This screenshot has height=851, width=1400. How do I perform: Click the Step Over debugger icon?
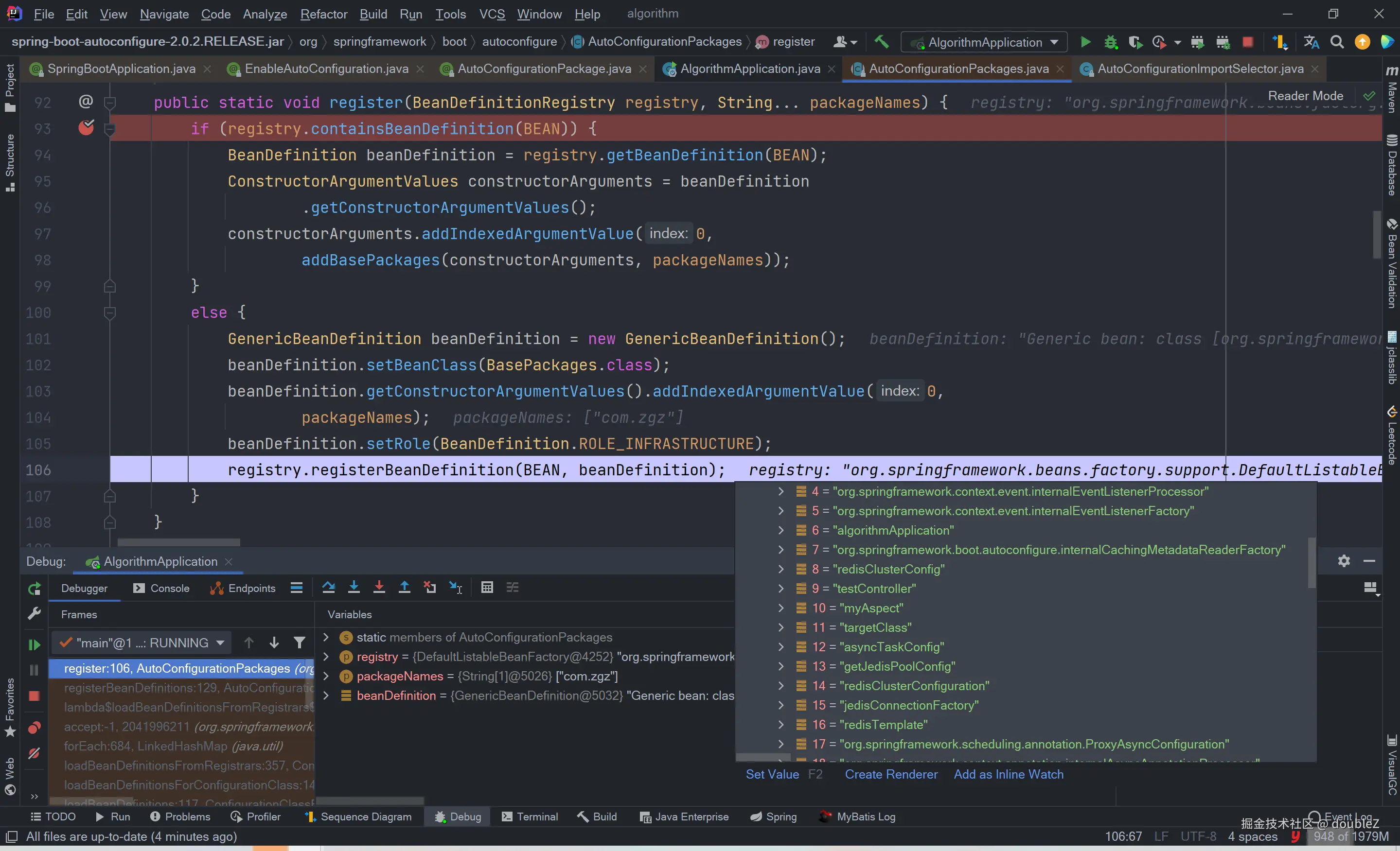[328, 588]
